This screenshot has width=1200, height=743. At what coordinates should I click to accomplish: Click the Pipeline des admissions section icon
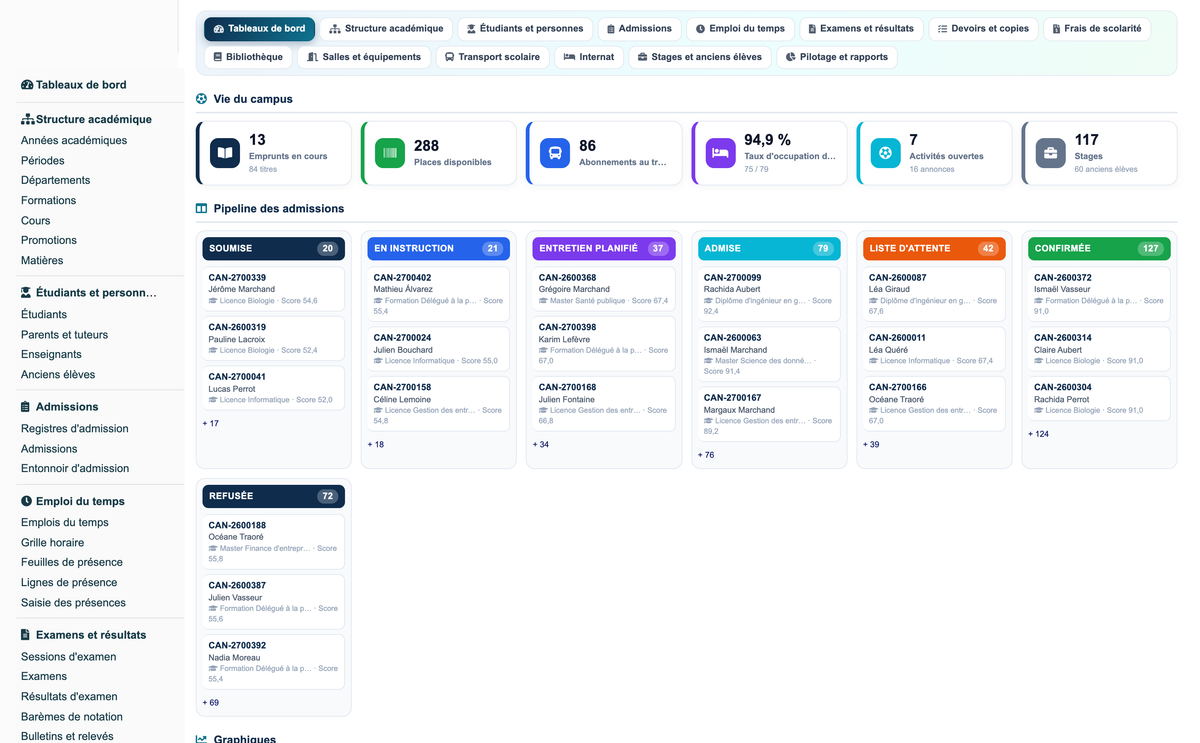[202, 209]
